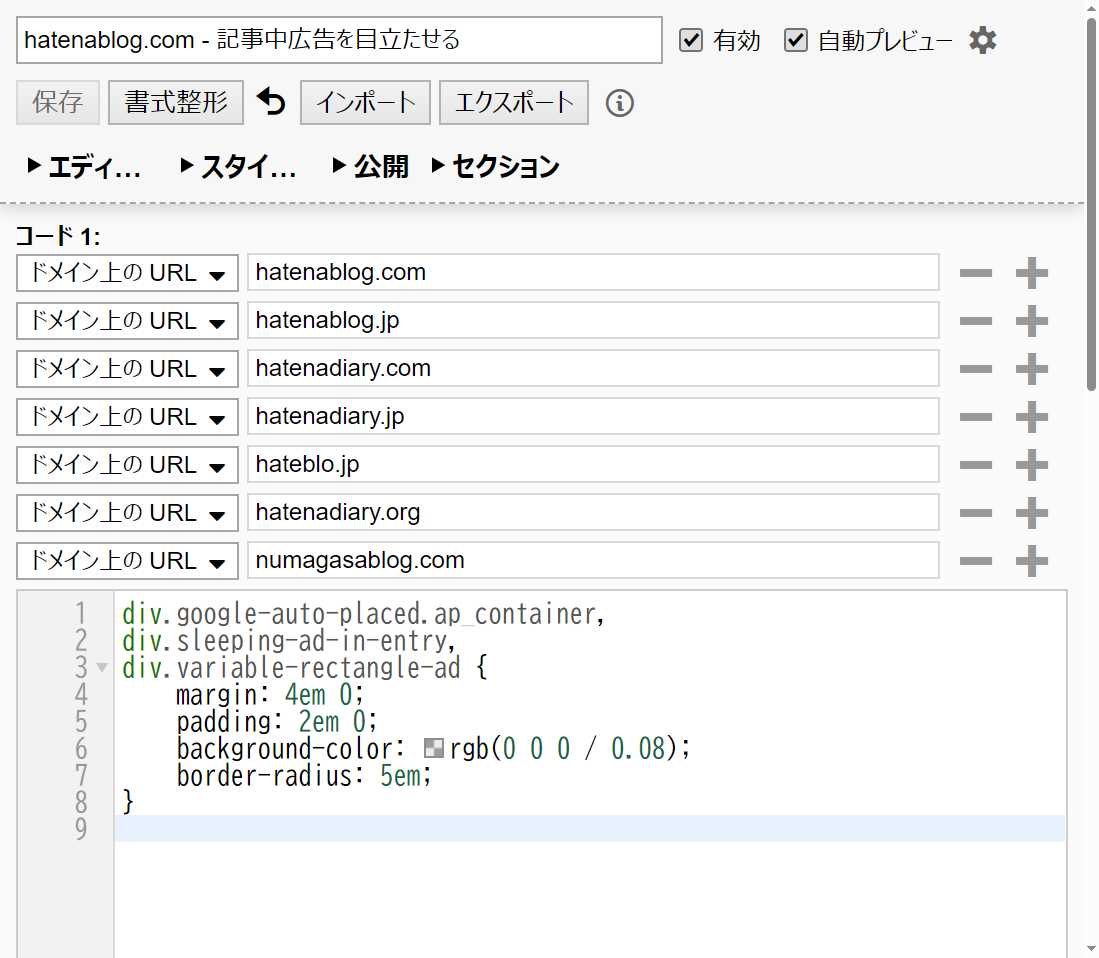This screenshot has width=1099, height=958.
Task: Click the 書式整形 button
Action: pyautogui.click(x=176, y=102)
